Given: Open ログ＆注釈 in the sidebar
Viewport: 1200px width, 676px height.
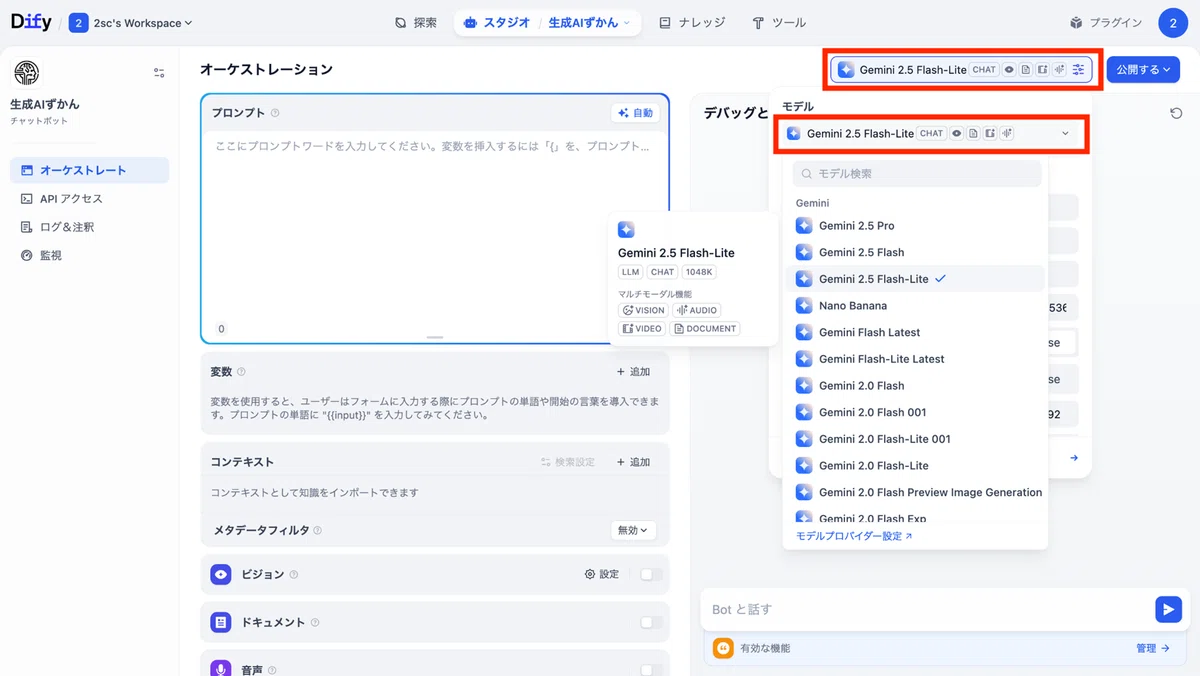Looking at the screenshot, I should point(90,227).
